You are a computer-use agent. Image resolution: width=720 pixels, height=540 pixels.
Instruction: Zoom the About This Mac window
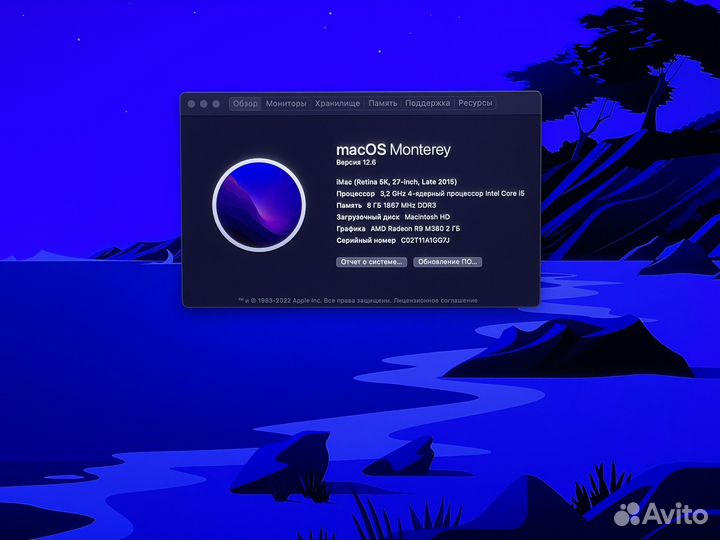click(216, 104)
